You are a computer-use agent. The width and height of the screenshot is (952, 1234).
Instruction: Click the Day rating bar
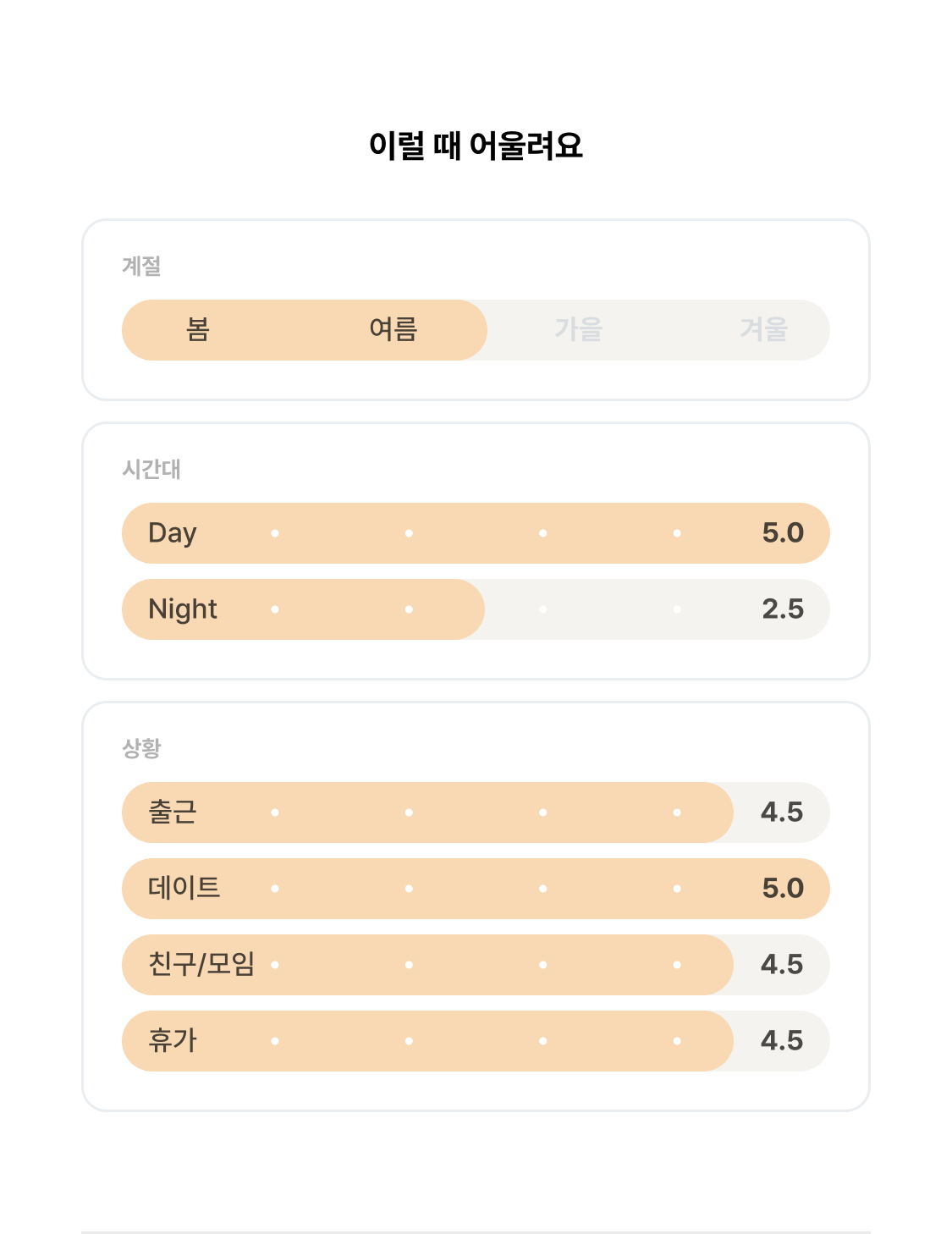click(x=476, y=533)
